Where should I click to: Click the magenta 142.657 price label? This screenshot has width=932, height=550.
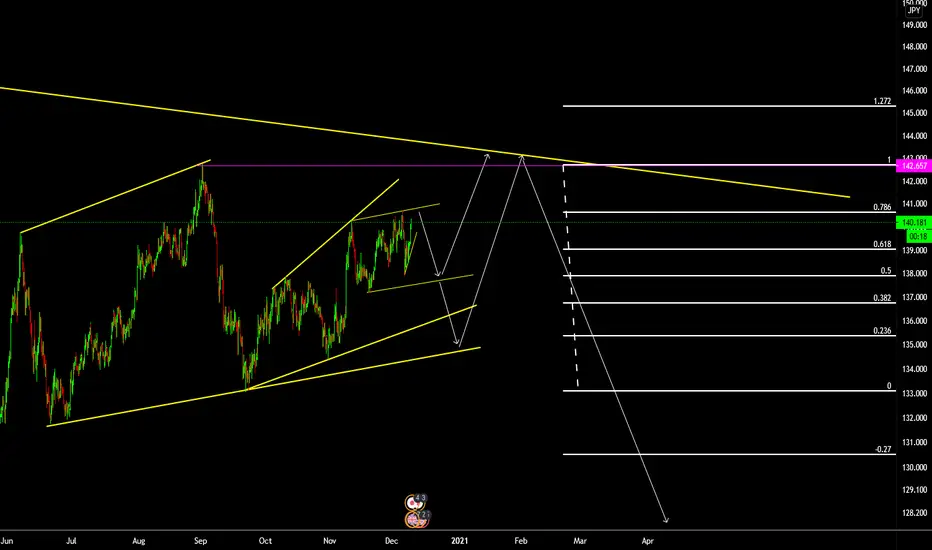tap(914, 166)
